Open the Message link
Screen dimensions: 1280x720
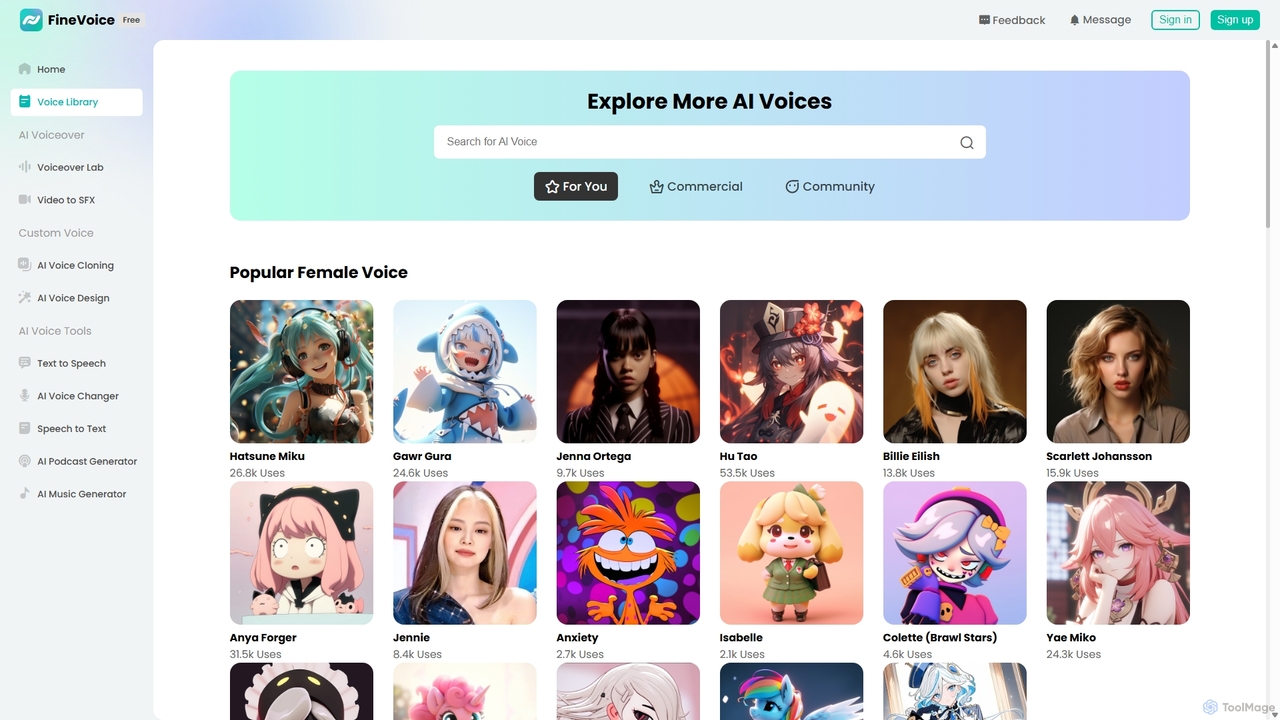(1100, 20)
